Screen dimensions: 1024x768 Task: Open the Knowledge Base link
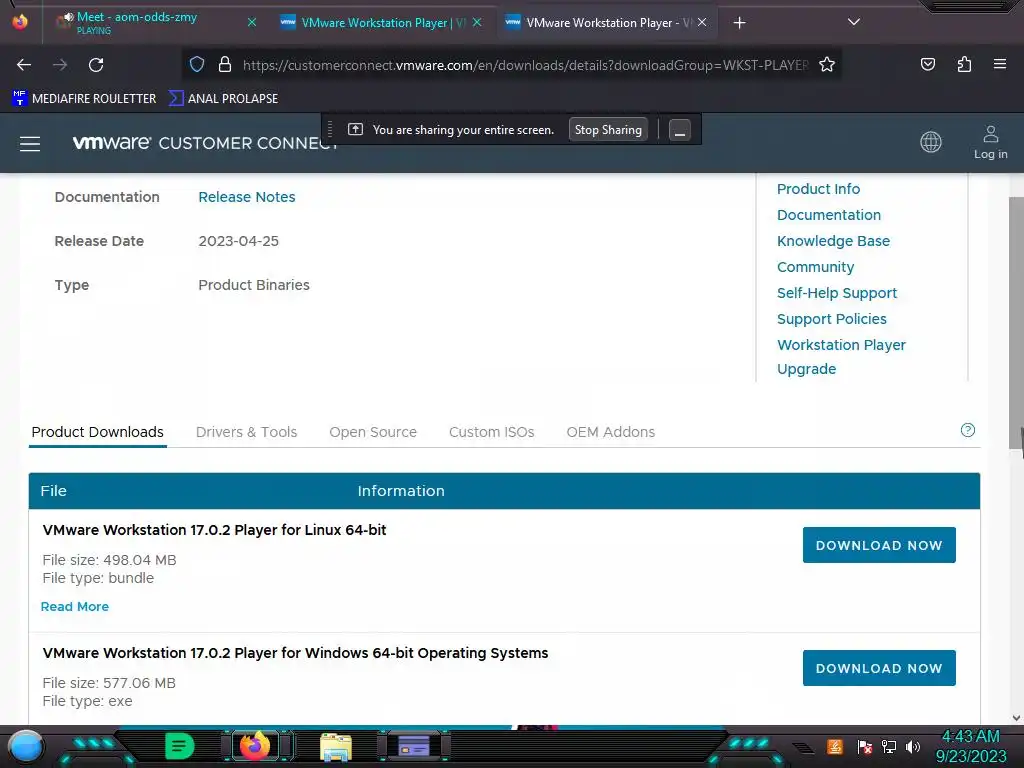click(833, 241)
